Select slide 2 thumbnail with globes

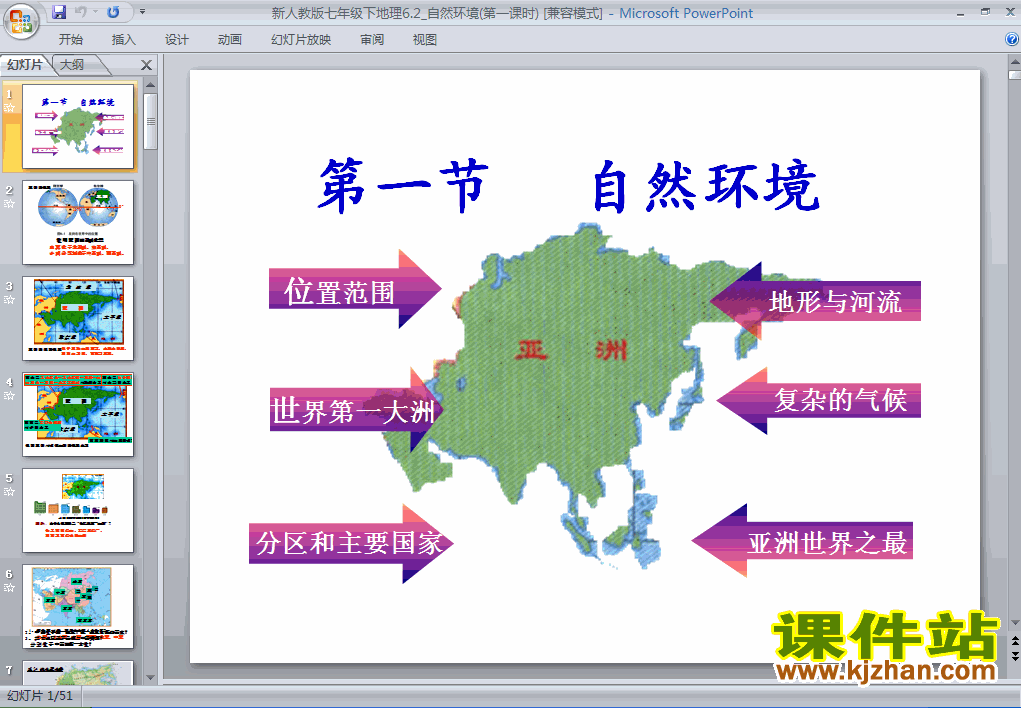[78, 222]
